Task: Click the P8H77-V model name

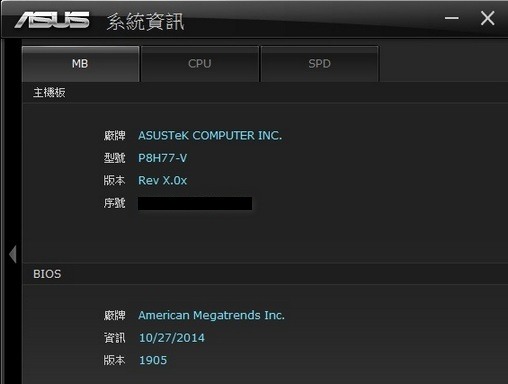Action: pos(162,158)
